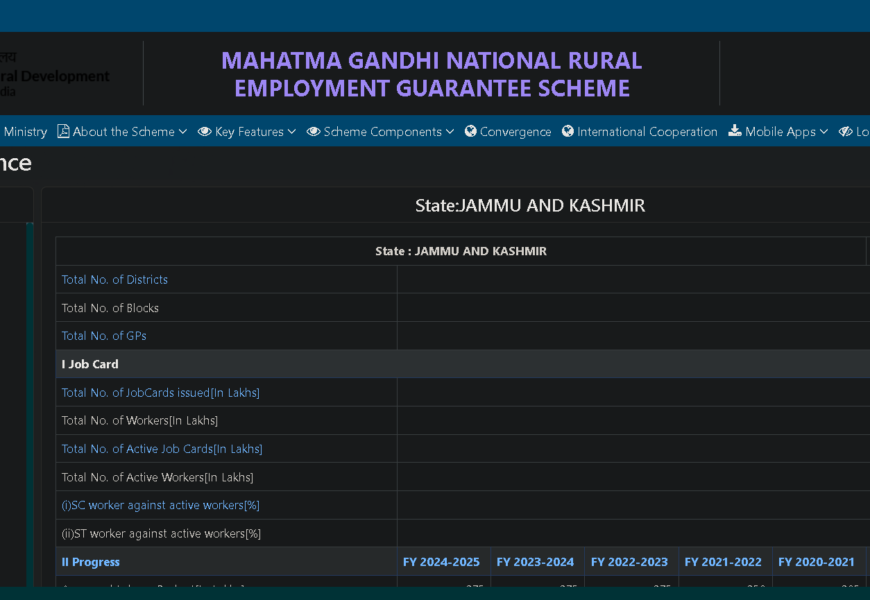Click the eye icon beside Scheme Components
This screenshot has height=600, width=870.
click(313, 132)
